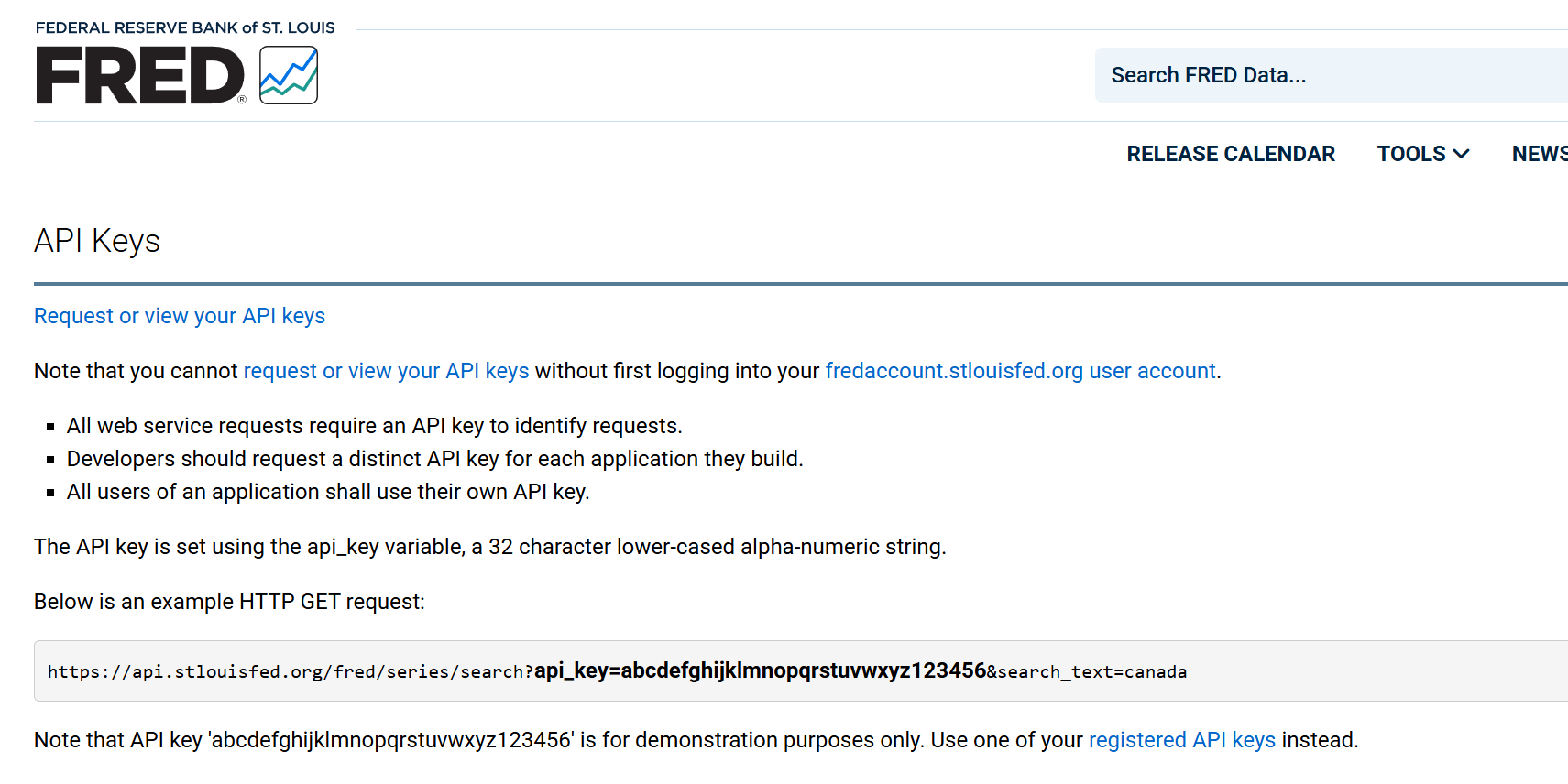The image size is (1568, 784).
Task: Click 'search_text=canada' in the example URL
Action: 1092,672
